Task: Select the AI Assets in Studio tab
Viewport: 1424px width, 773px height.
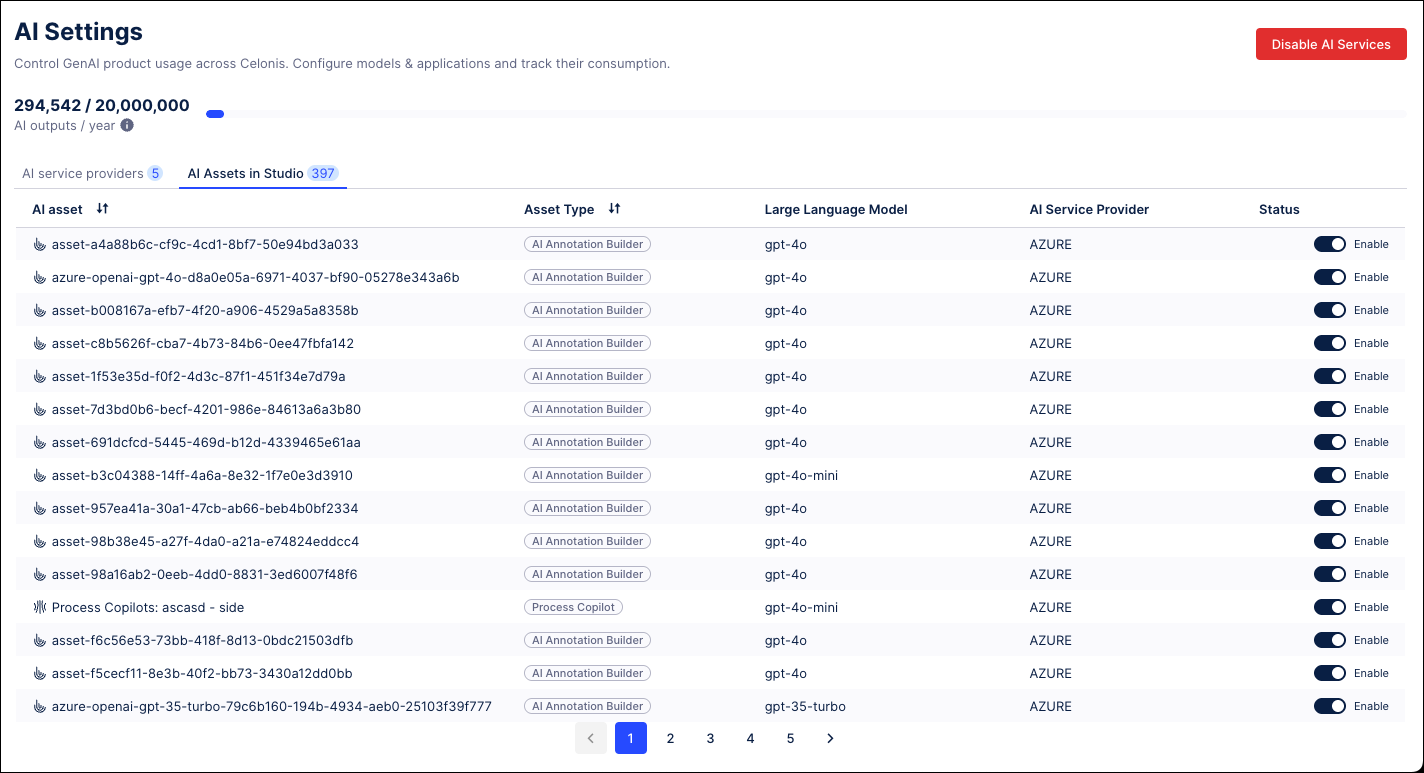Action: coord(262,173)
